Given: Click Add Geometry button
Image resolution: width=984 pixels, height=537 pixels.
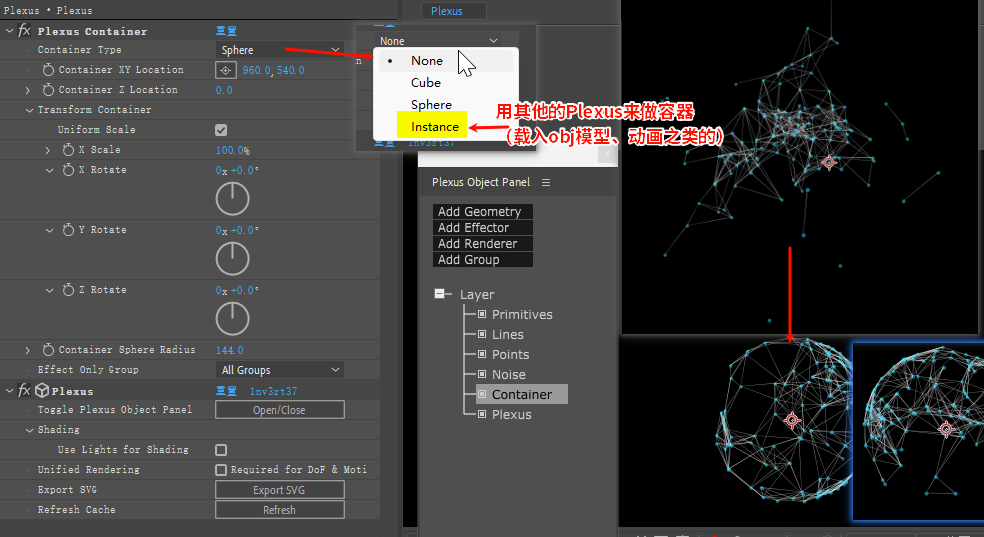Looking at the screenshot, I should [x=483, y=211].
